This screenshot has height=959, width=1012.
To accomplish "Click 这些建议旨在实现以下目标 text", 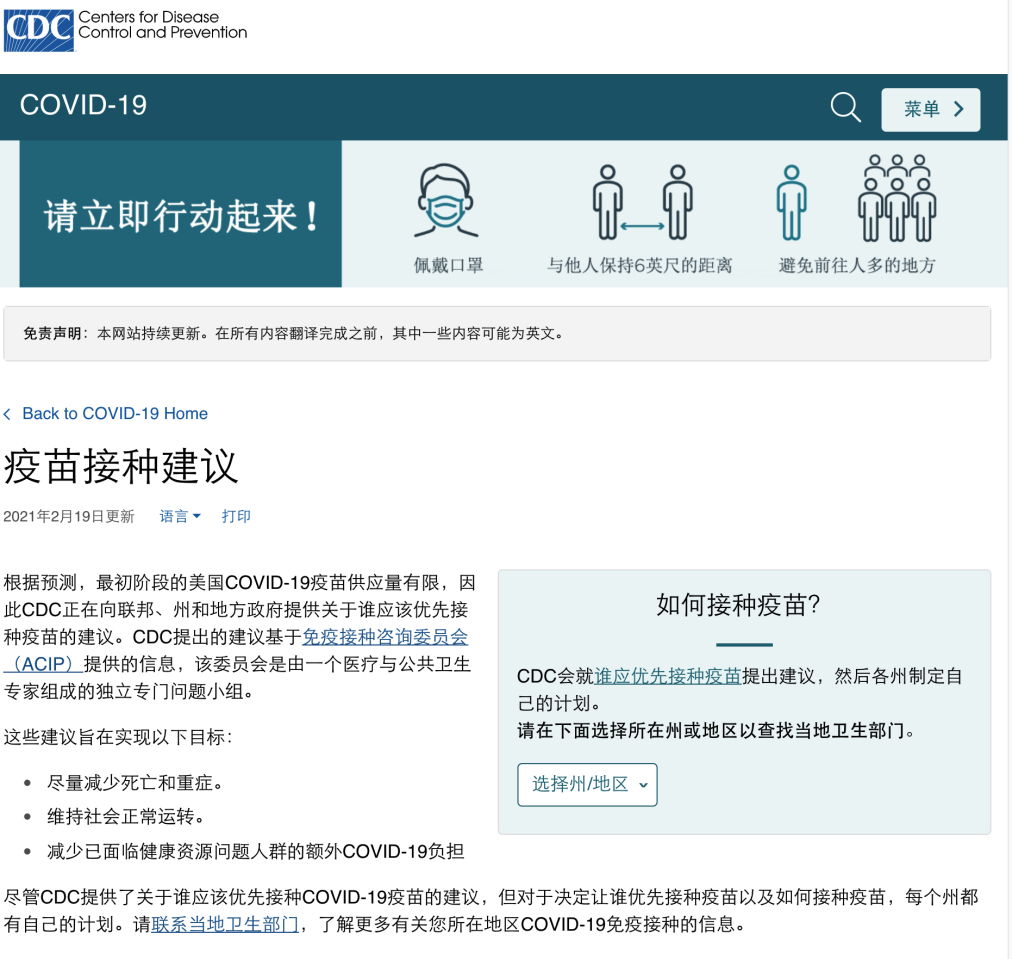I will pyautogui.click(x=118, y=737).
